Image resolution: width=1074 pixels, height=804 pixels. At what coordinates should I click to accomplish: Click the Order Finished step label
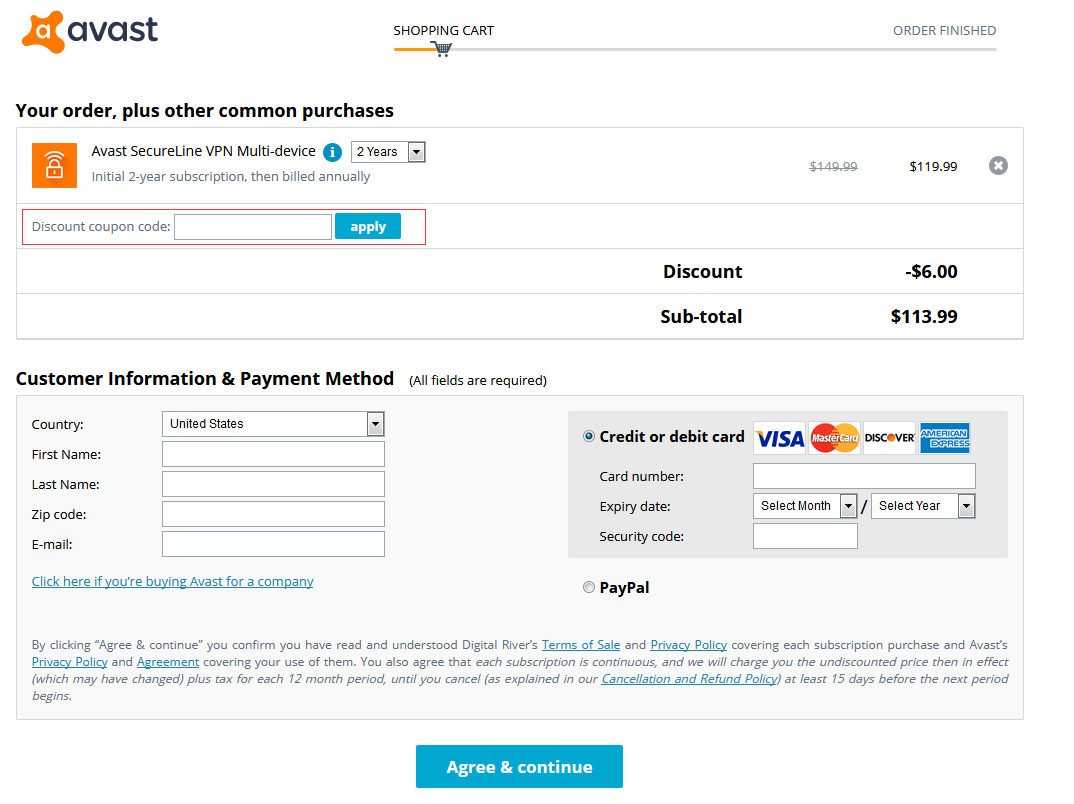[945, 31]
